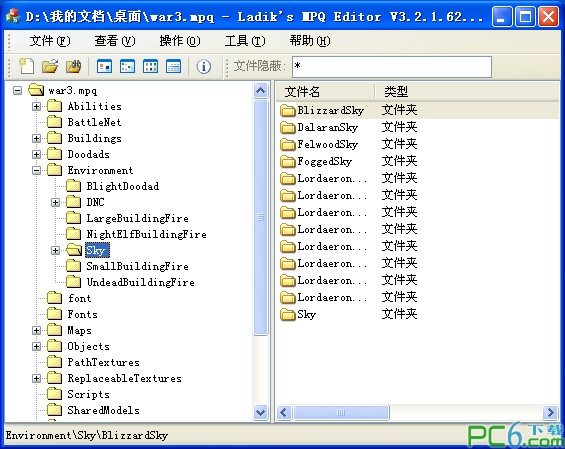Switch to details view mode
The image size is (565, 449).
[174, 66]
